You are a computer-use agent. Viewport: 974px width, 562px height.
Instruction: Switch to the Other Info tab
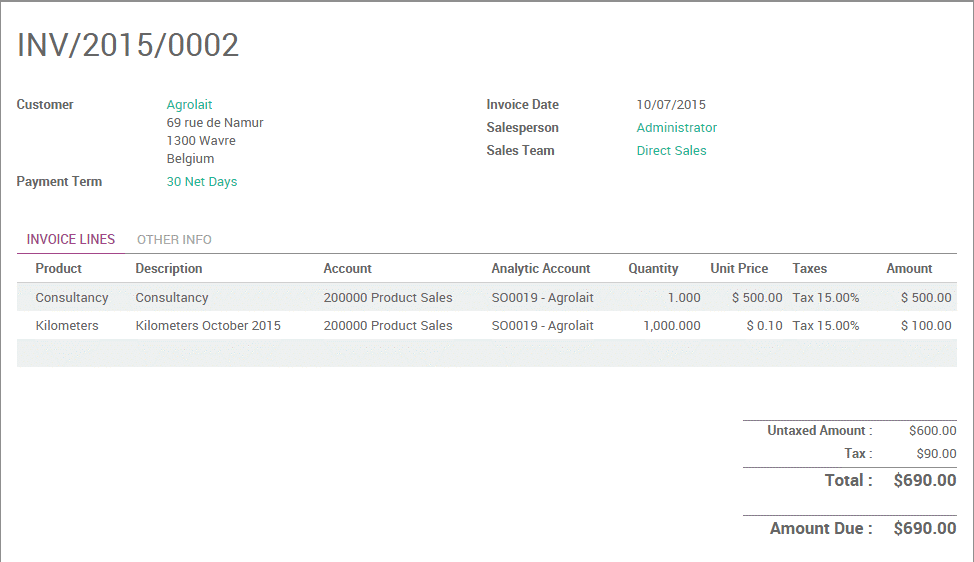click(174, 240)
